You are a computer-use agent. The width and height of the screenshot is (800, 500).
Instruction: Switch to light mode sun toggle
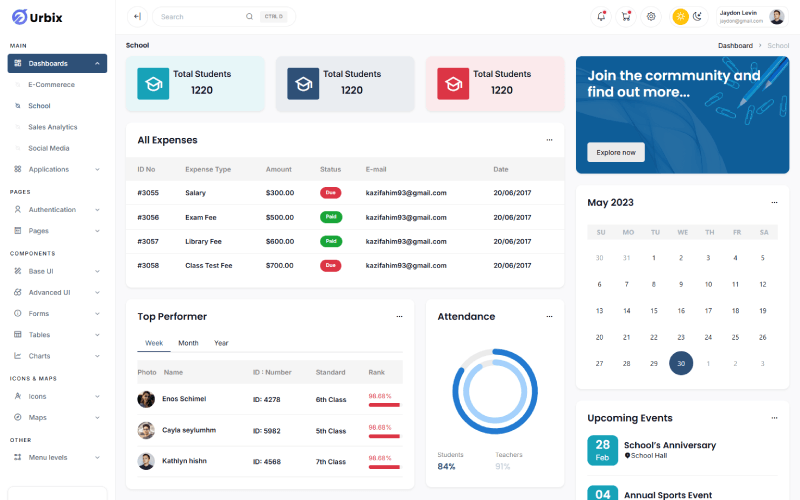pos(681,16)
